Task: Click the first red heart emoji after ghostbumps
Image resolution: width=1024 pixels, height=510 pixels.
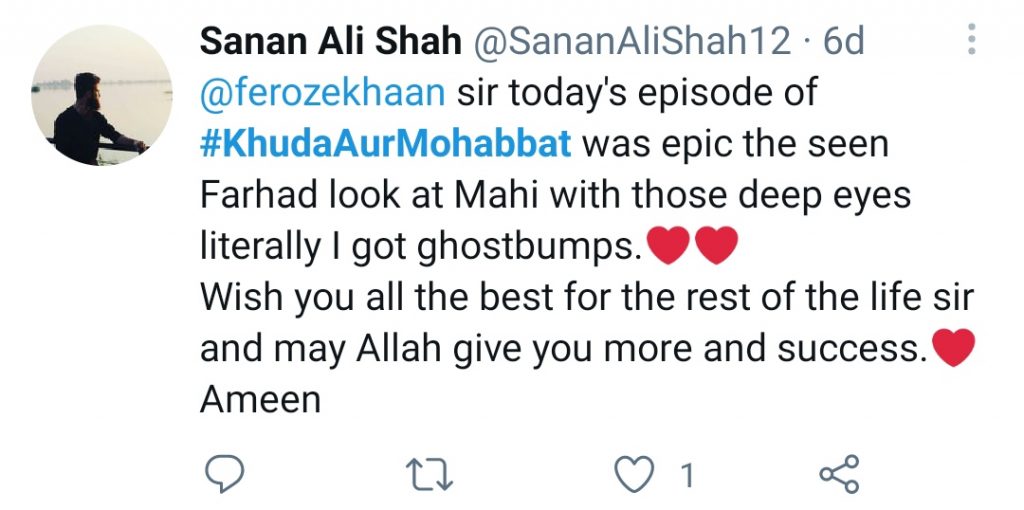Action: tap(667, 246)
